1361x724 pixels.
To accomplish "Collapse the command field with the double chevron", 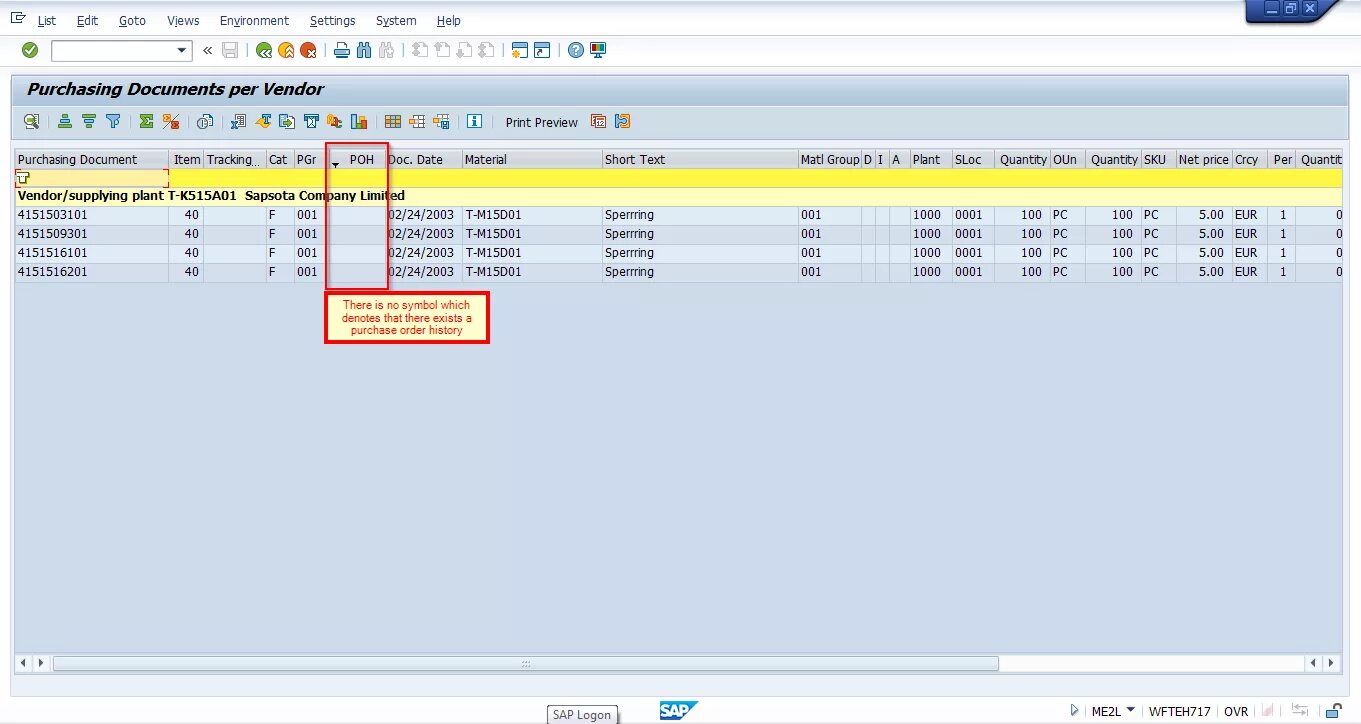I will pyautogui.click(x=208, y=50).
